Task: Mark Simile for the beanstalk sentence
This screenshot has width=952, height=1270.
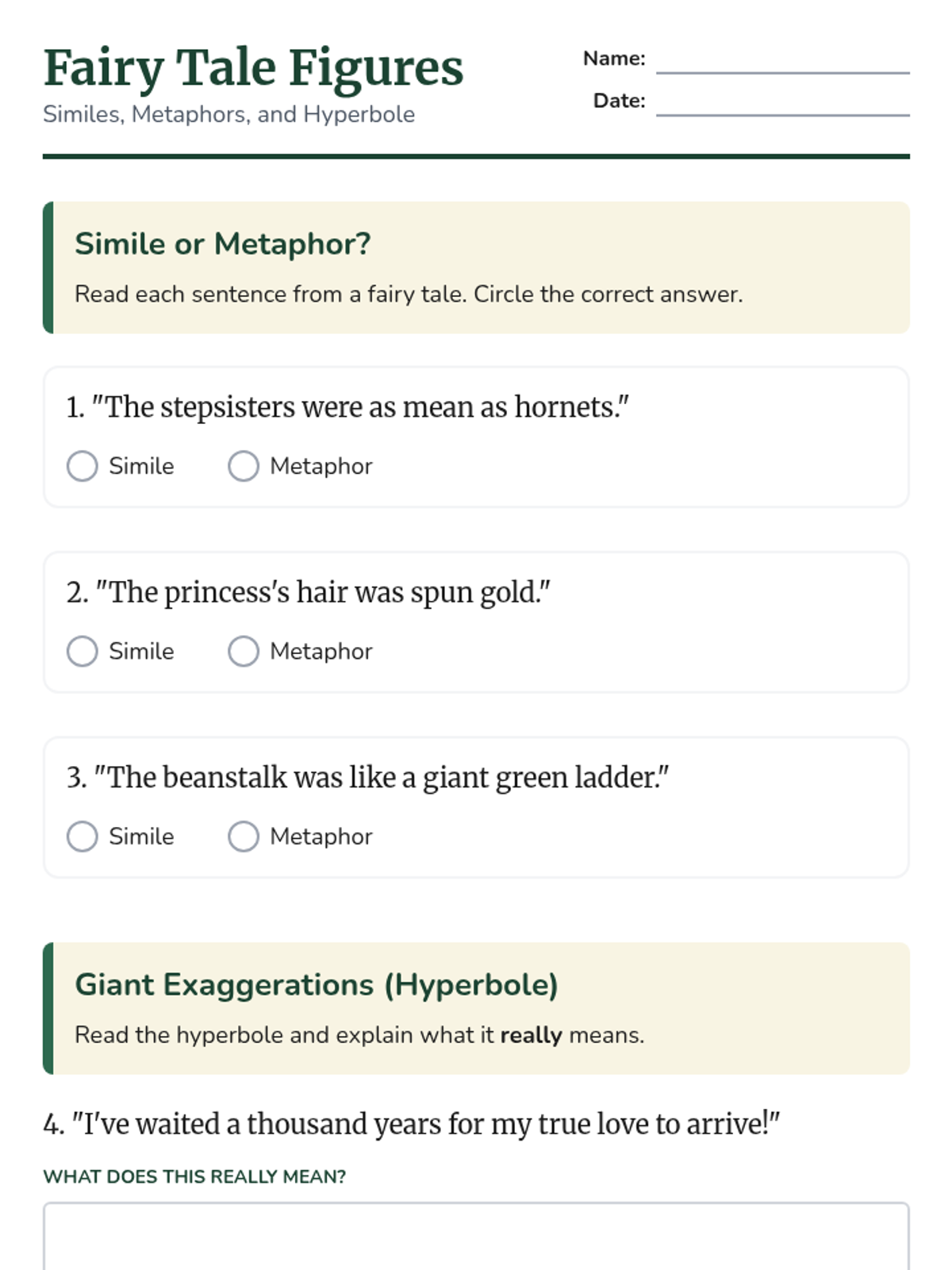Action: [x=83, y=836]
